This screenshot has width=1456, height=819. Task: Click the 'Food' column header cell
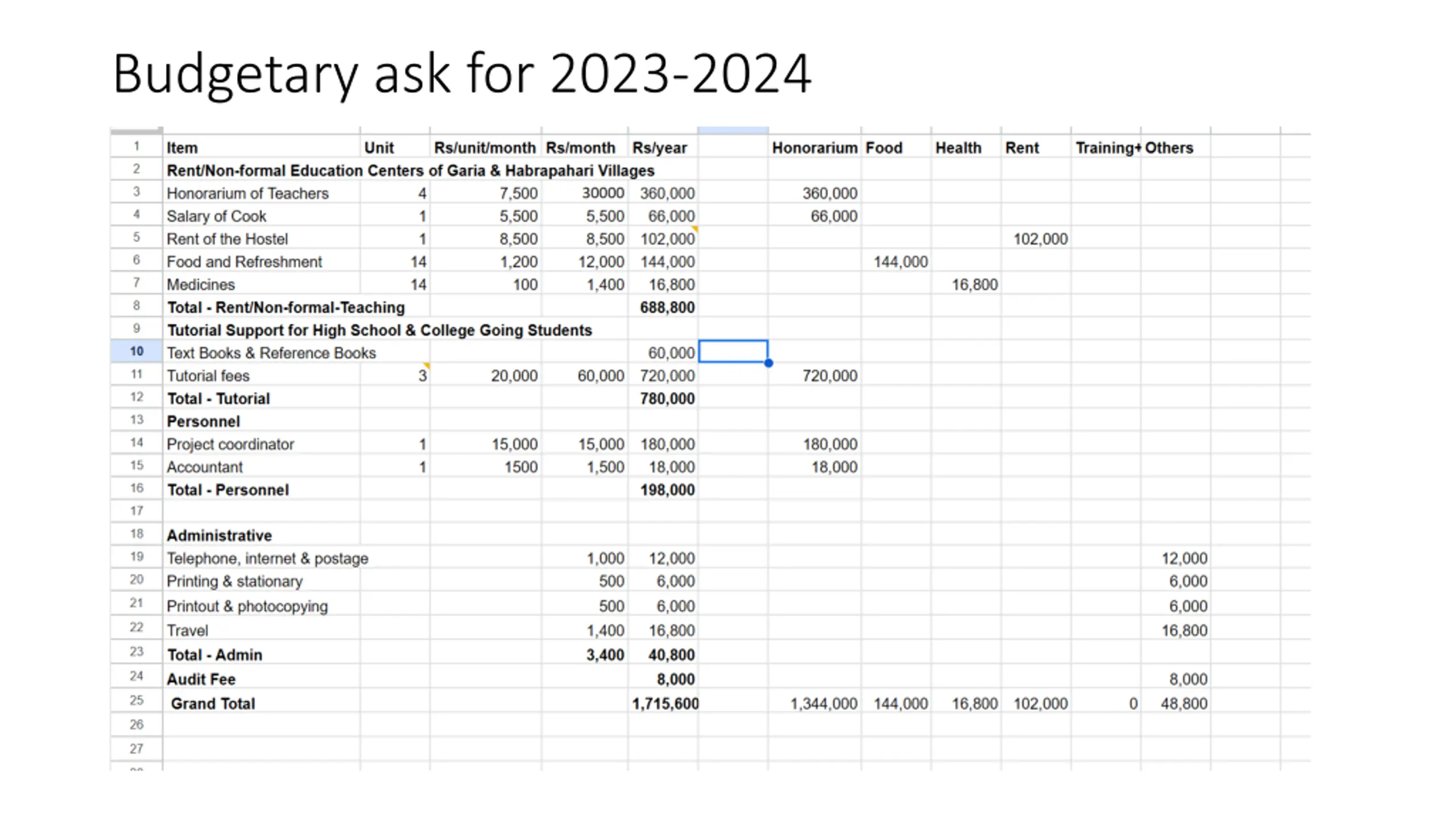896,147
